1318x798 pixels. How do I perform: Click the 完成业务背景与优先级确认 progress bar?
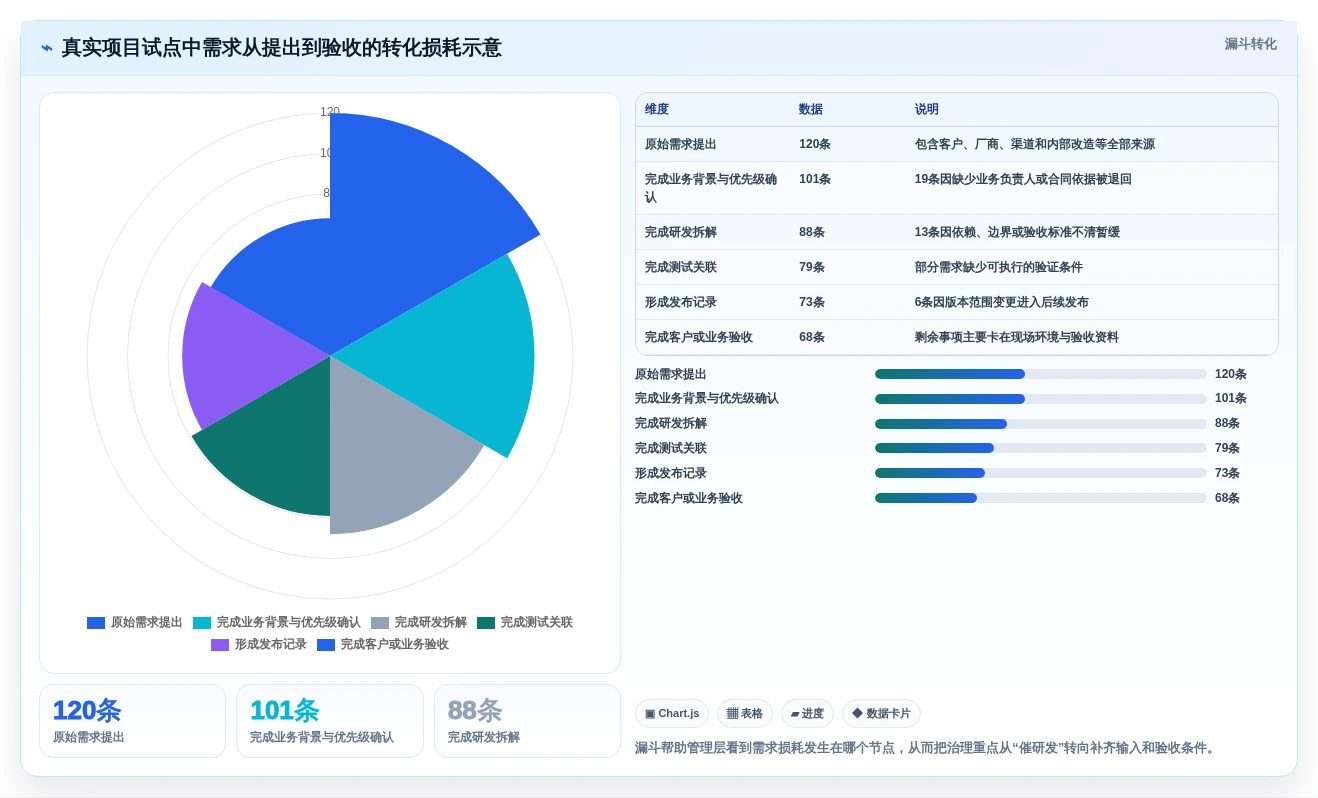pos(1041,399)
